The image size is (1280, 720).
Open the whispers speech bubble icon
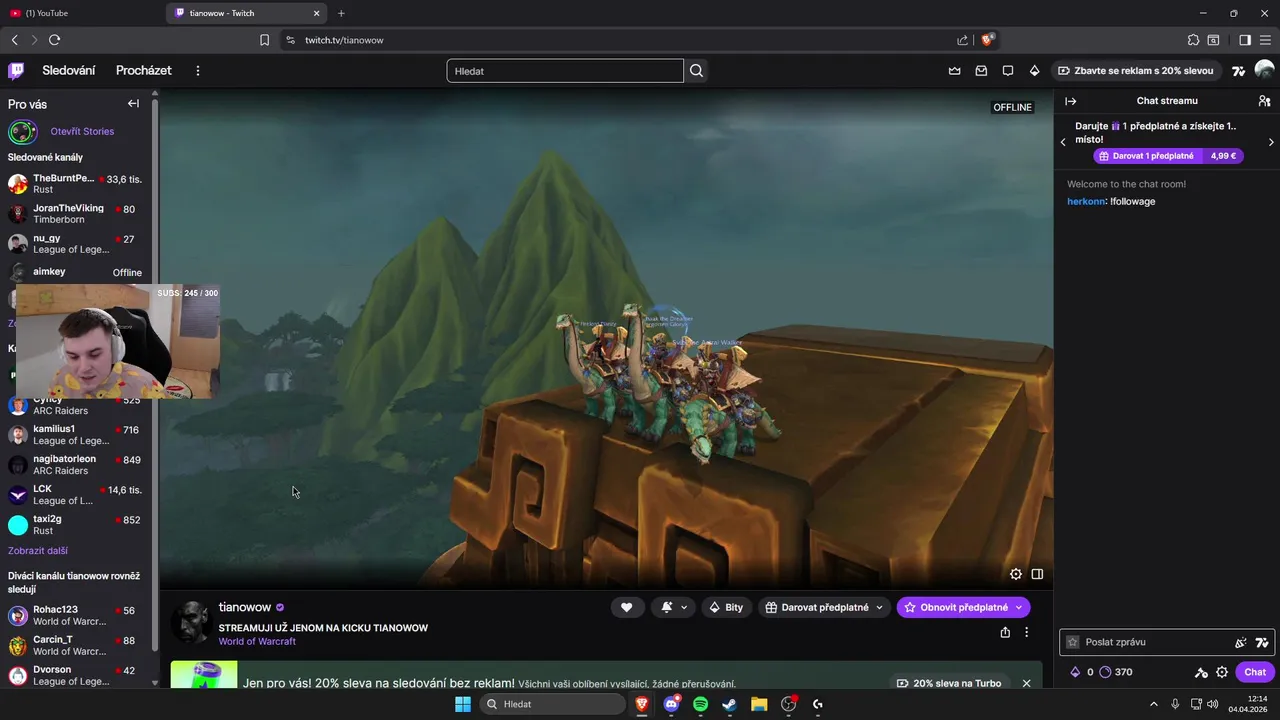click(1008, 71)
